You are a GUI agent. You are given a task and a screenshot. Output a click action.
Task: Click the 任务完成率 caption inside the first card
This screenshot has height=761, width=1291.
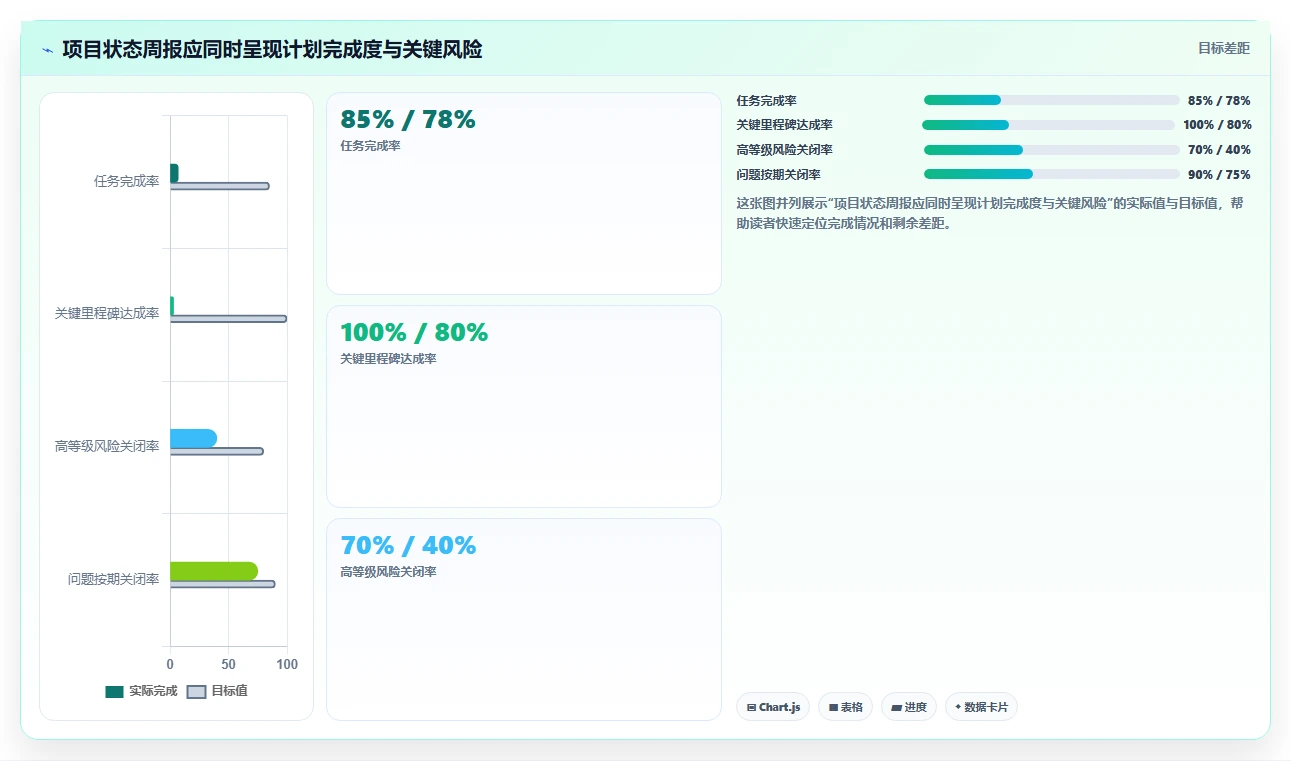coord(370,146)
